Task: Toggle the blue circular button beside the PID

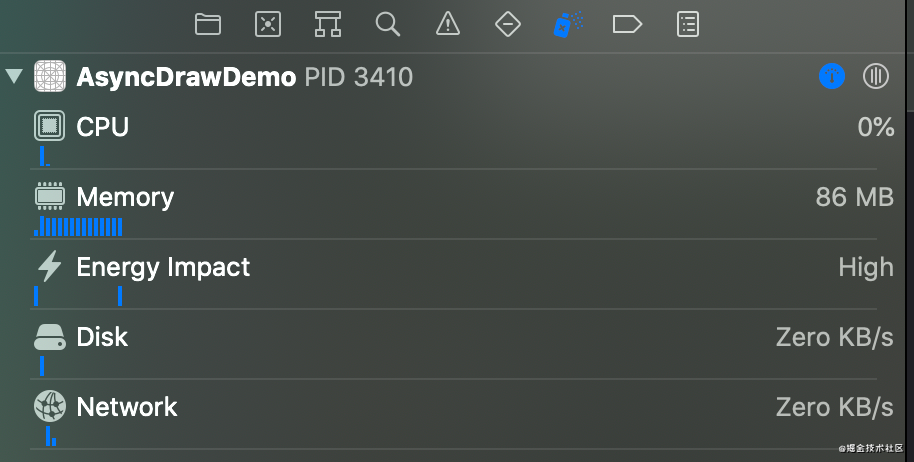Action: coord(833,76)
